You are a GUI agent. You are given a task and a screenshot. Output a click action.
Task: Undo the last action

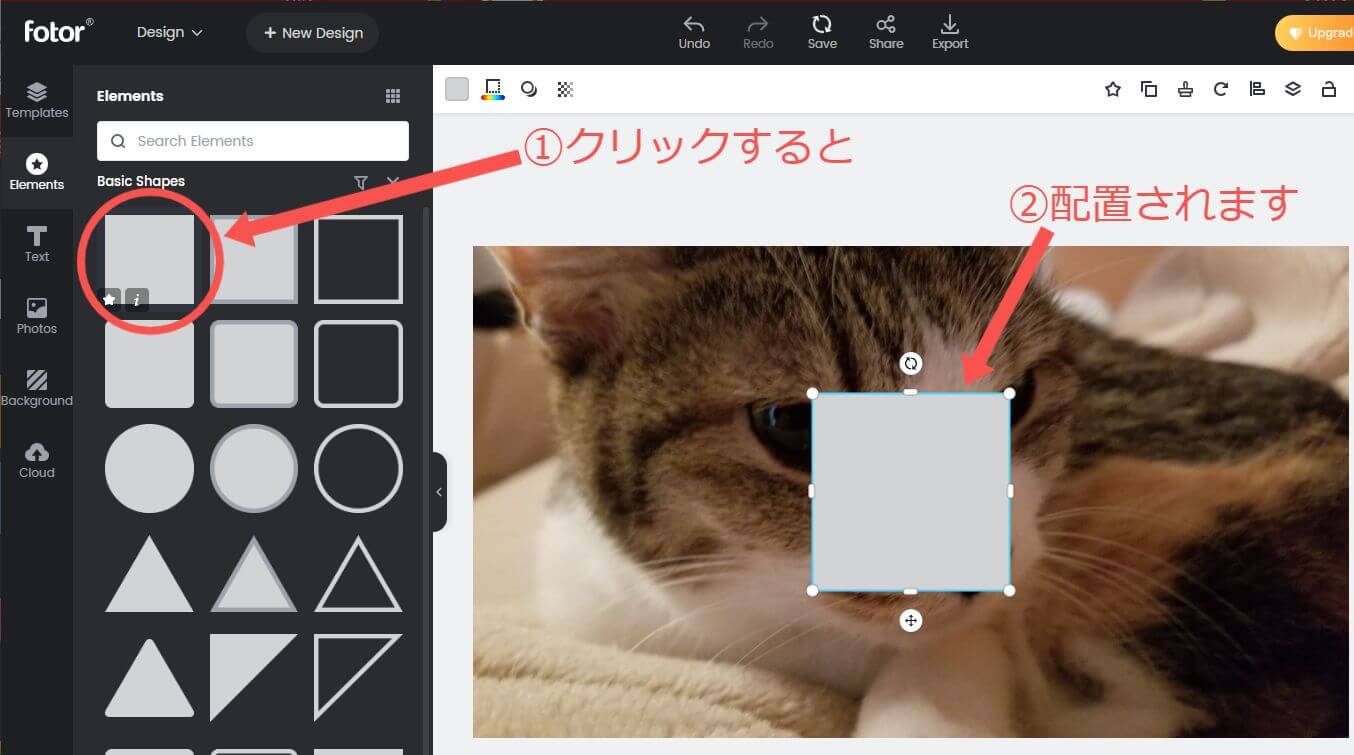pos(694,32)
